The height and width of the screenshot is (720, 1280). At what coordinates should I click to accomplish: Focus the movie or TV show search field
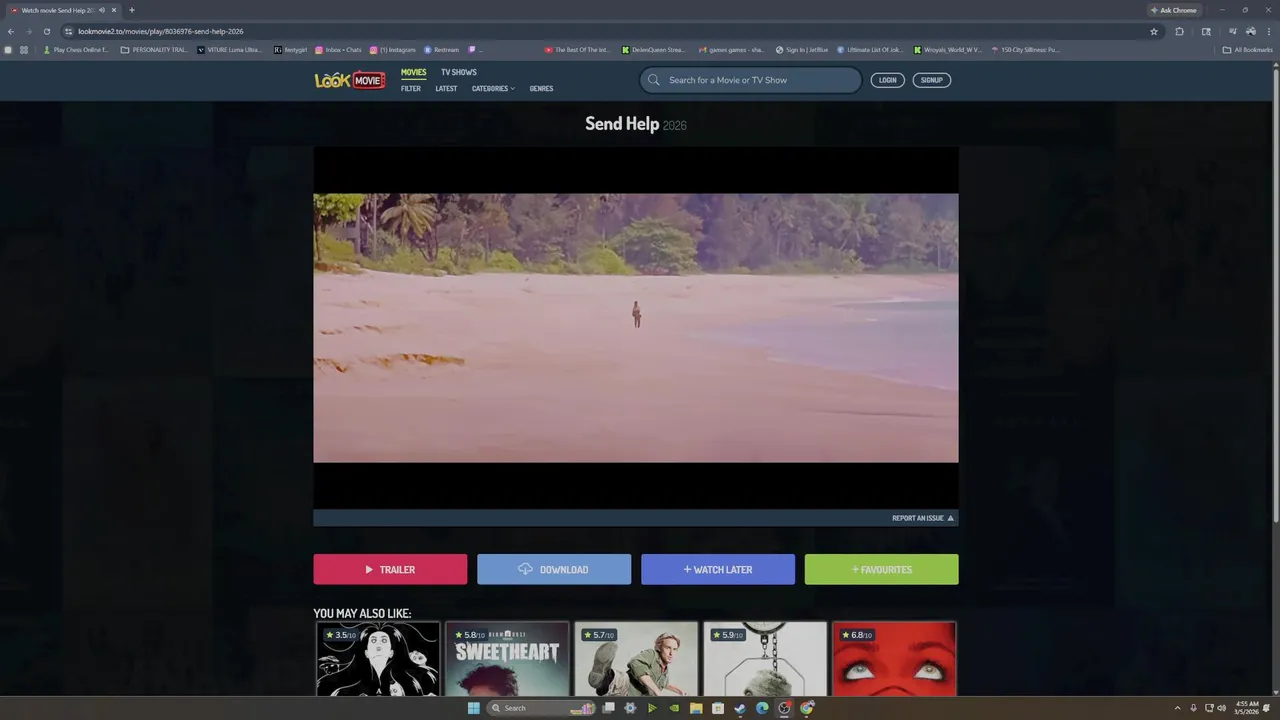click(x=751, y=80)
